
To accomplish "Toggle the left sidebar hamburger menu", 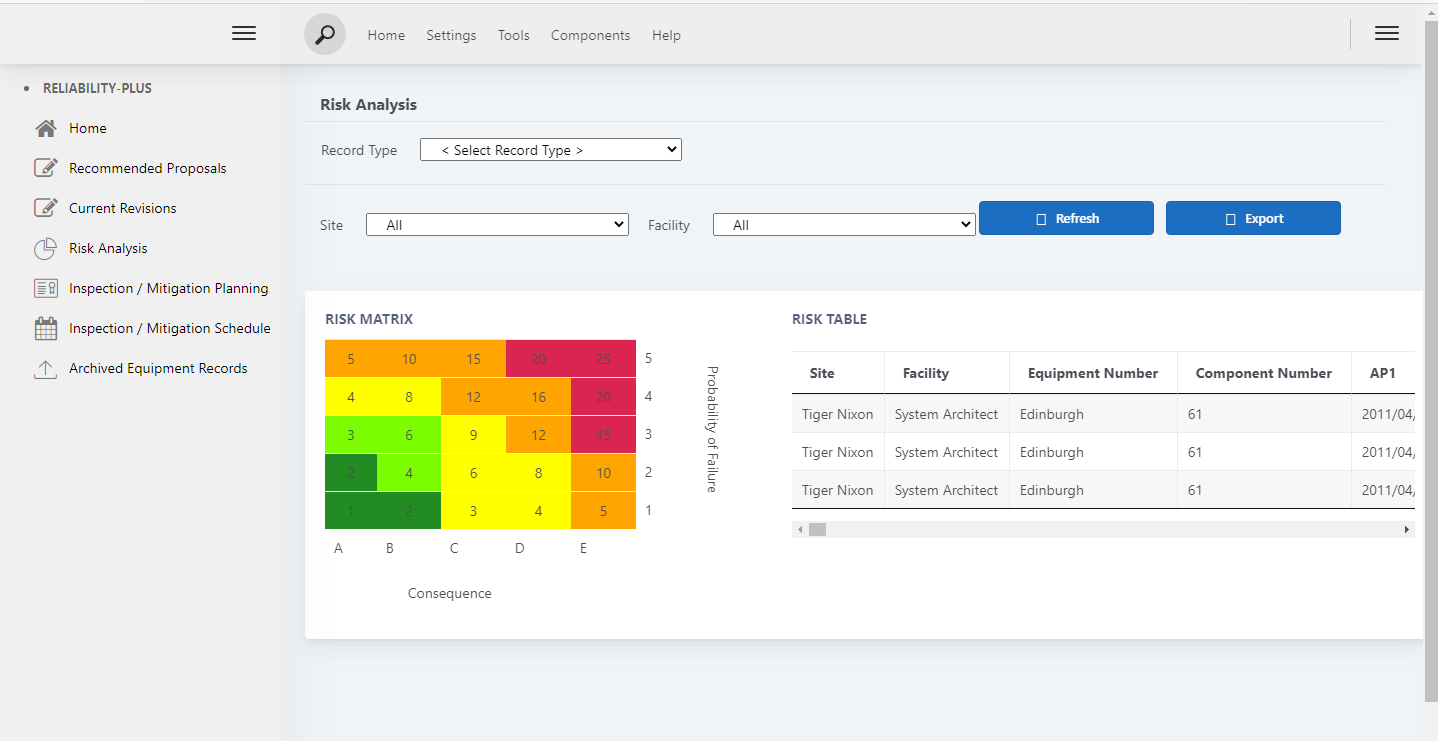I will coord(244,33).
